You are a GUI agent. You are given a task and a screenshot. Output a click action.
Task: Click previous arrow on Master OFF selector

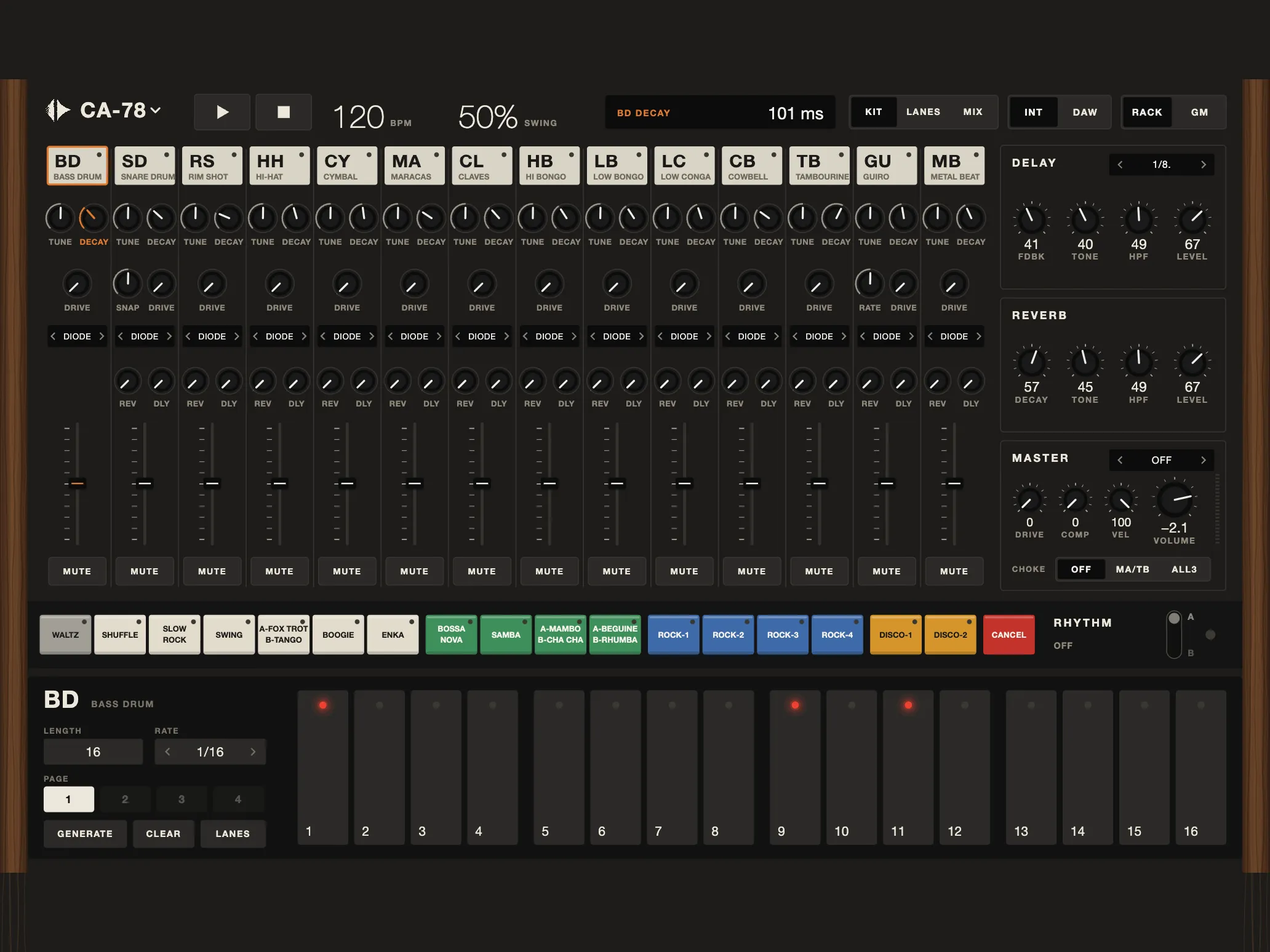tap(1120, 460)
